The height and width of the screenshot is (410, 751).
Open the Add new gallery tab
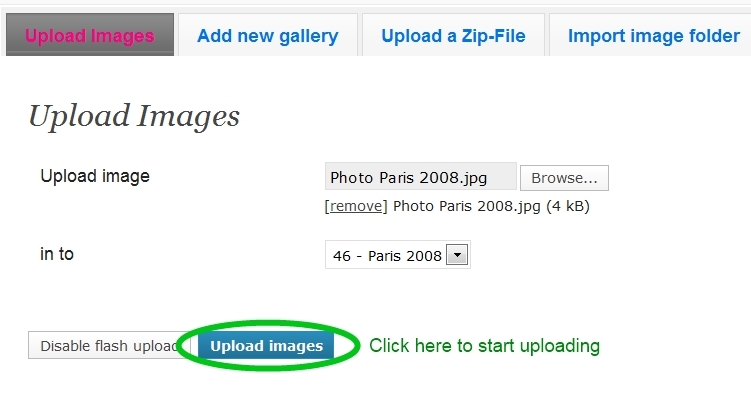tap(268, 35)
